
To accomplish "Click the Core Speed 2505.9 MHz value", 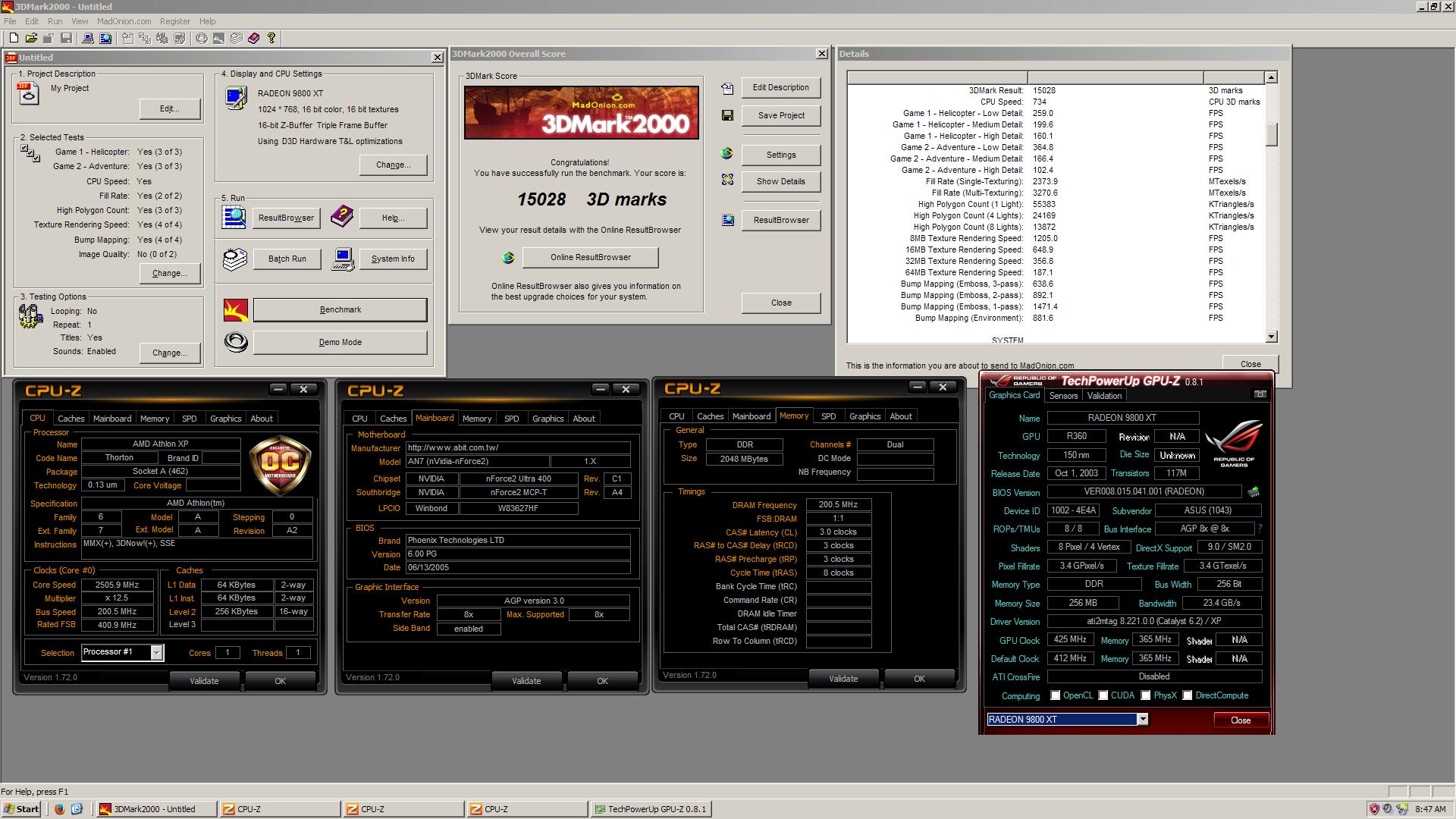I will pyautogui.click(x=118, y=585).
